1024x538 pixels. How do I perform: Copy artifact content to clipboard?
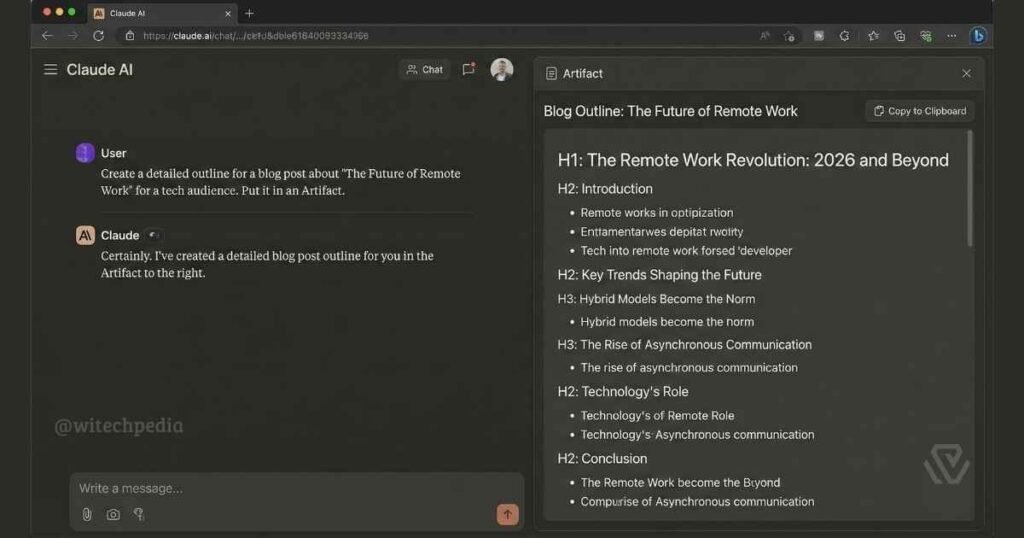920,111
